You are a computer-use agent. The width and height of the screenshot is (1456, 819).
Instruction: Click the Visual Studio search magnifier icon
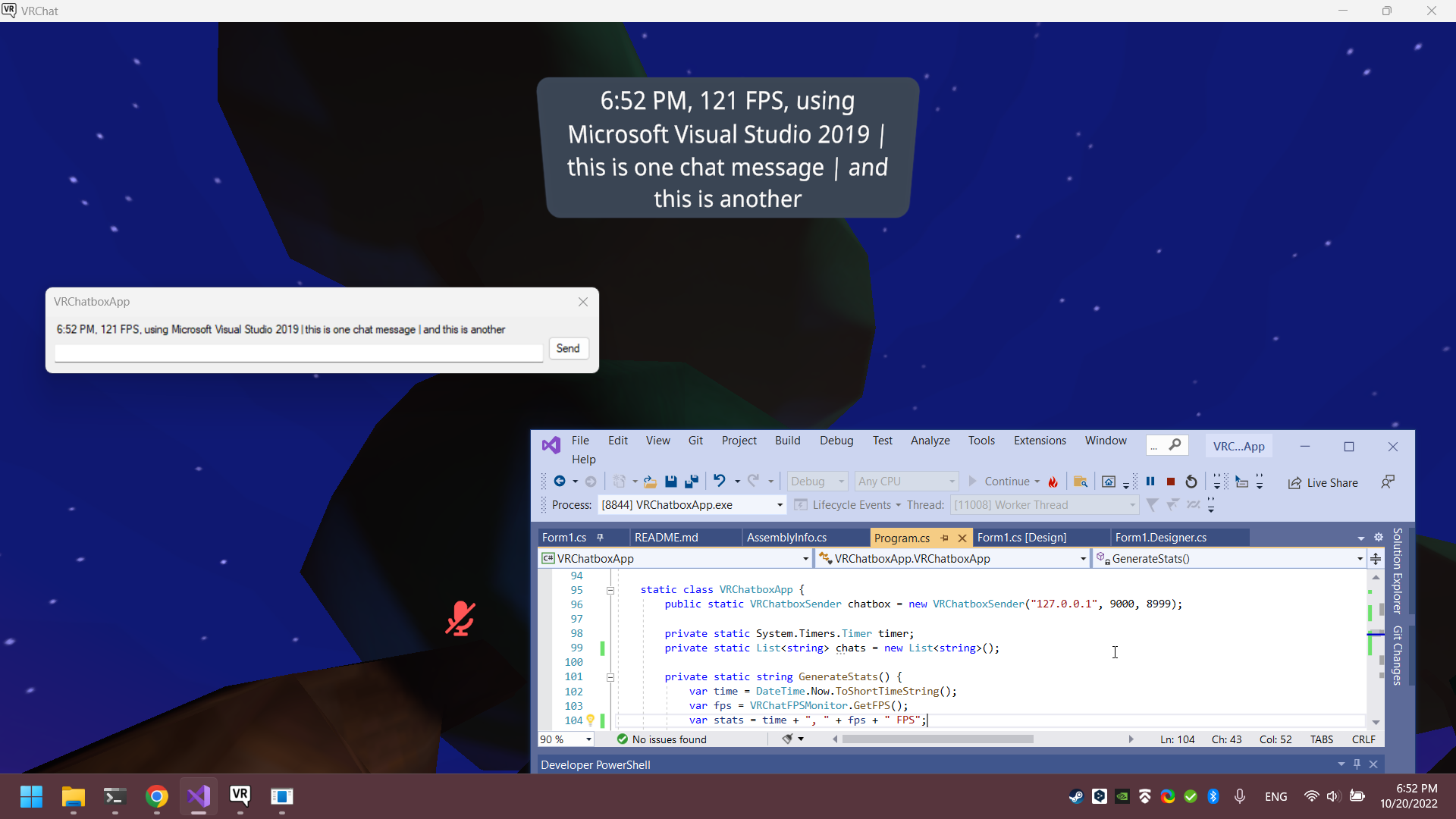click(x=1175, y=445)
